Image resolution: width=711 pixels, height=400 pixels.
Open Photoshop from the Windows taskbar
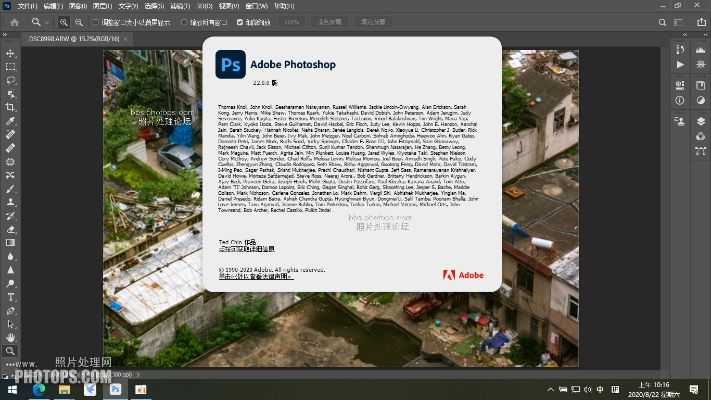[x=115, y=389]
